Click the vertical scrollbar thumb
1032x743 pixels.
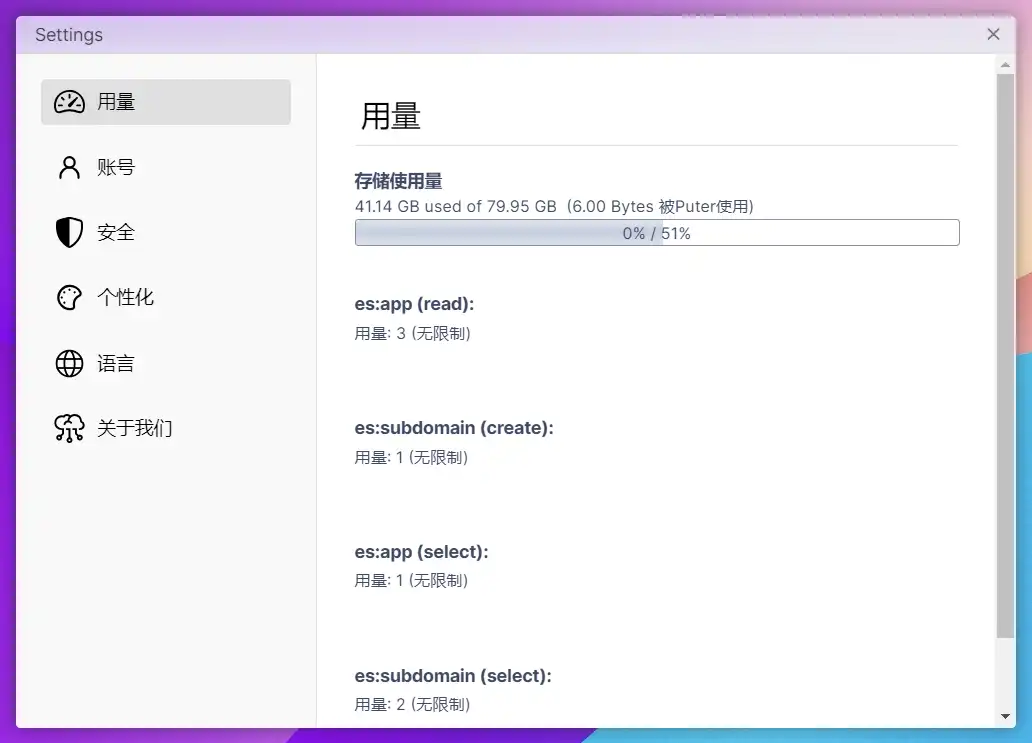pyautogui.click(x=1005, y=355)
